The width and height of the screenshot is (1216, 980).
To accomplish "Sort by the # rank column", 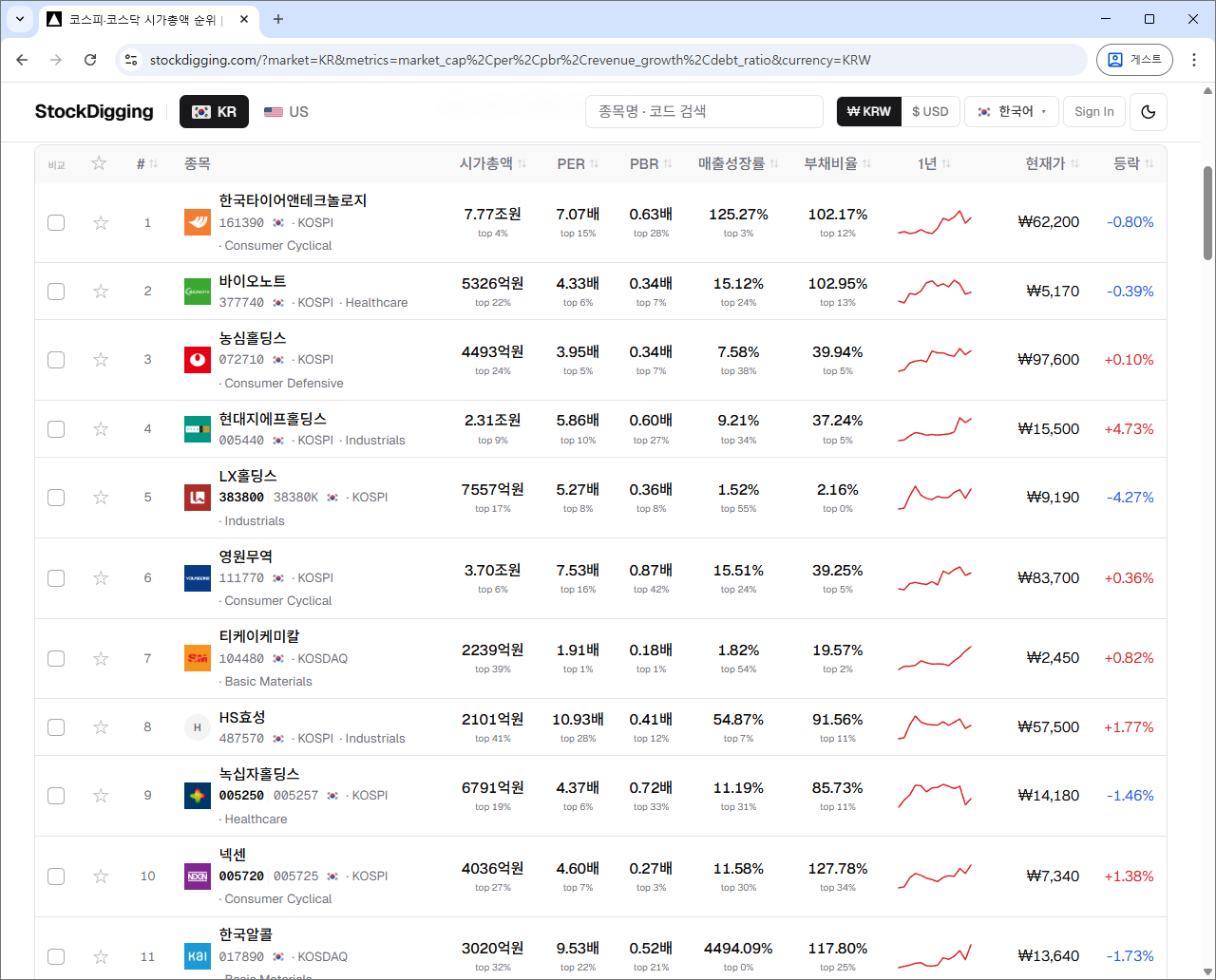I will pyautogui.click(x=147, y=163).
